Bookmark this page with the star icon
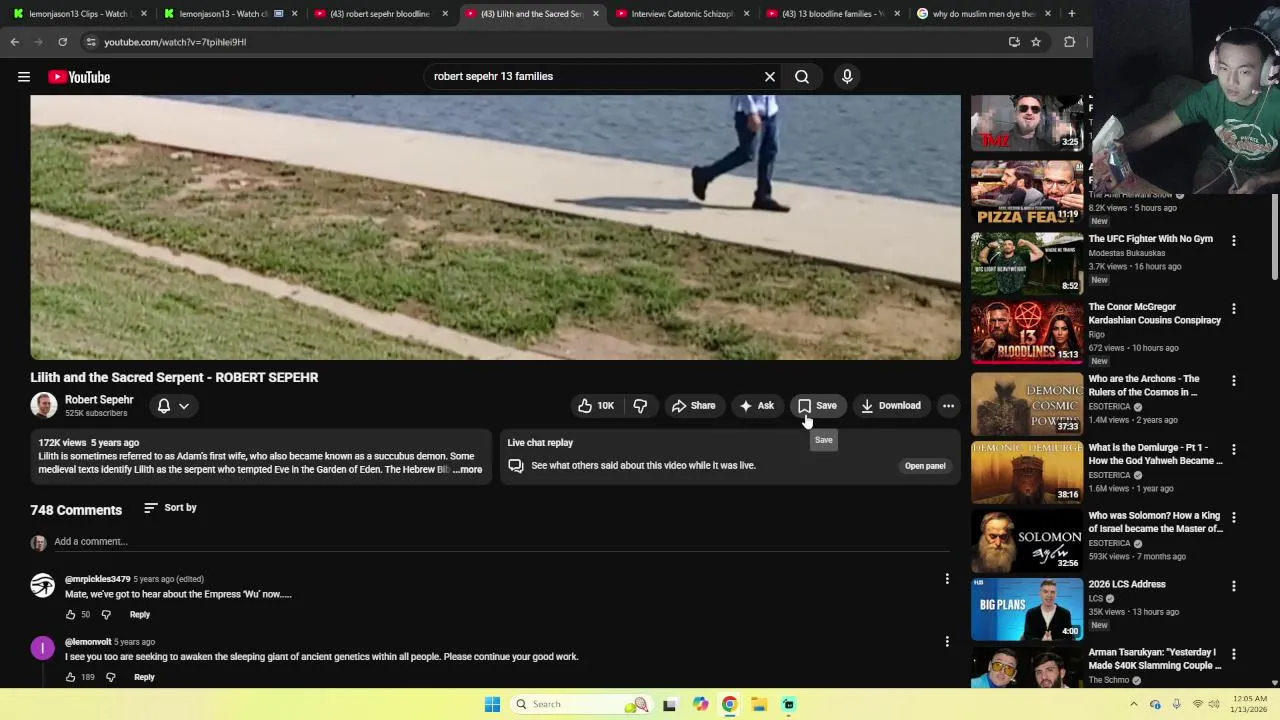The image size is (1280, 720). [x=1036, y=42]
